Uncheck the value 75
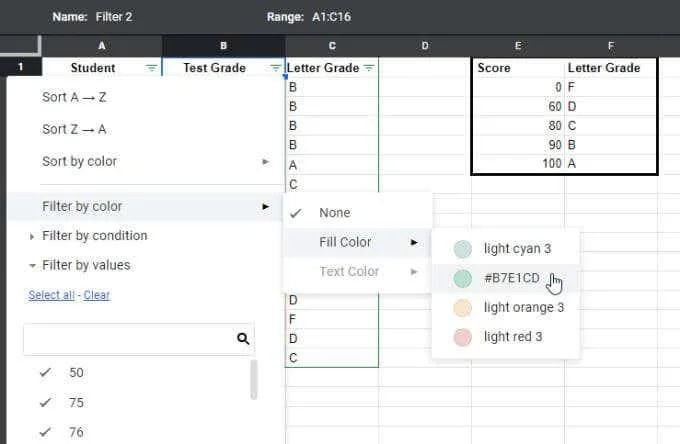This screenshot has width=680, height=444. point(45,402)
